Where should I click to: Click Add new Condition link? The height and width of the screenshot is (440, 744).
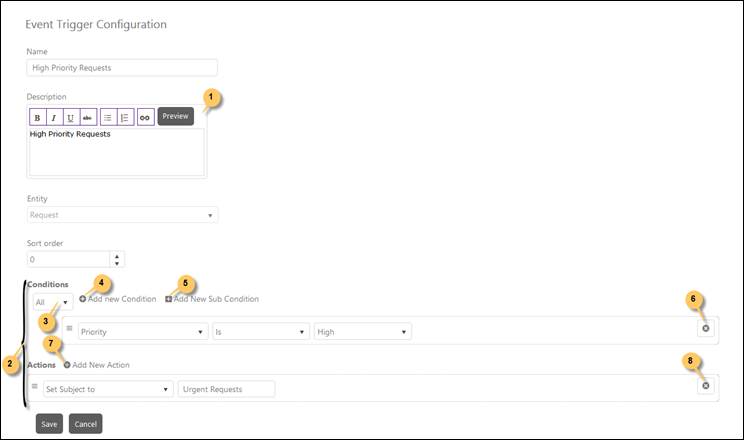click(118, 299)
